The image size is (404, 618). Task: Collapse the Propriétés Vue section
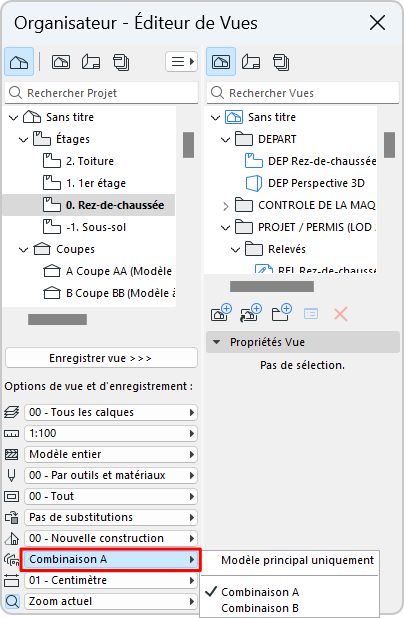[x=216, y=342]
